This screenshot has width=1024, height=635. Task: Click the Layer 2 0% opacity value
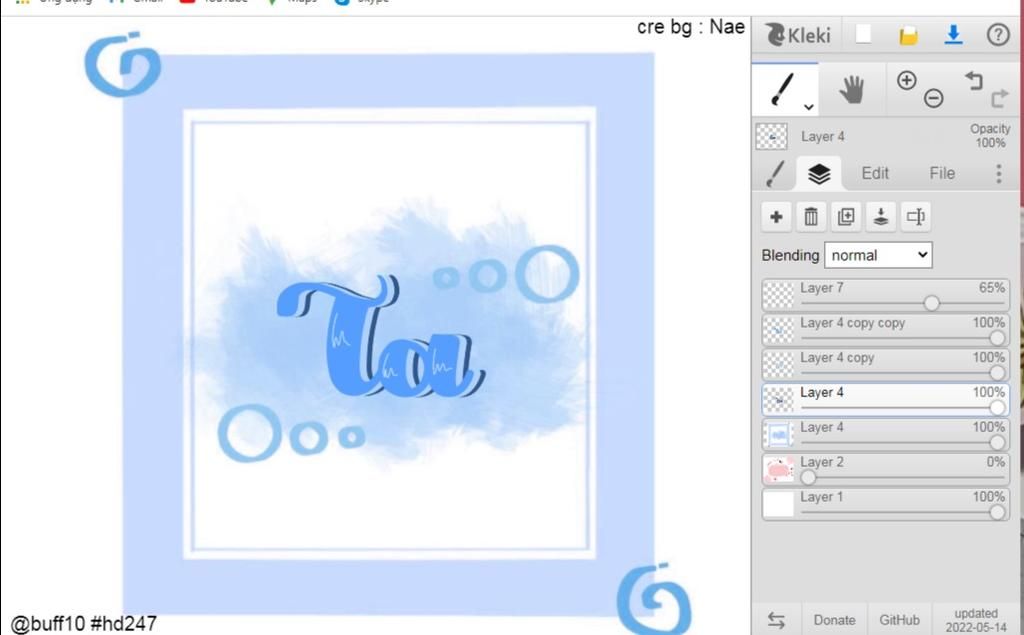(996, 462)
